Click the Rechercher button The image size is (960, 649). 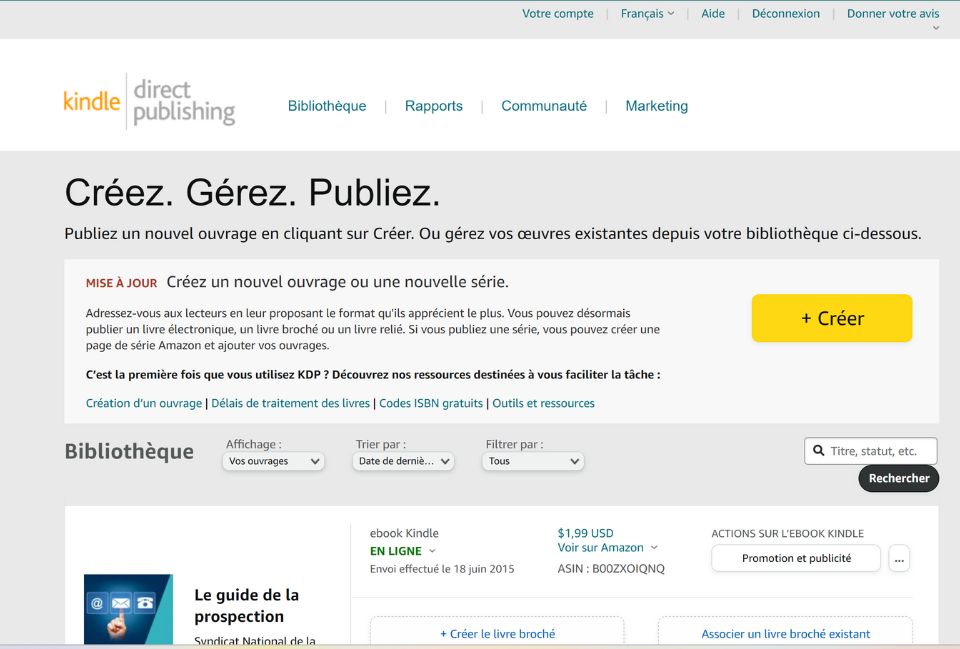tap(898, 478)
